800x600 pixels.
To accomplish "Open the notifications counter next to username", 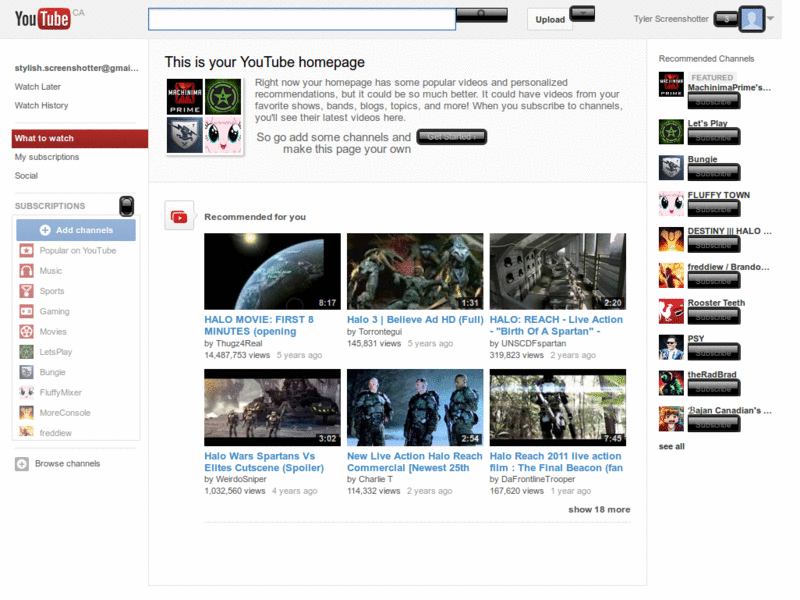I will click(726, 19).
